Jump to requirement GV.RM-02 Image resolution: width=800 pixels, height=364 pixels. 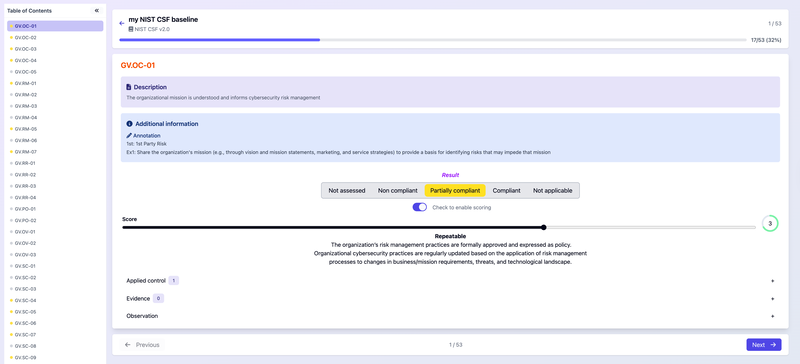(x=26, y=95)
